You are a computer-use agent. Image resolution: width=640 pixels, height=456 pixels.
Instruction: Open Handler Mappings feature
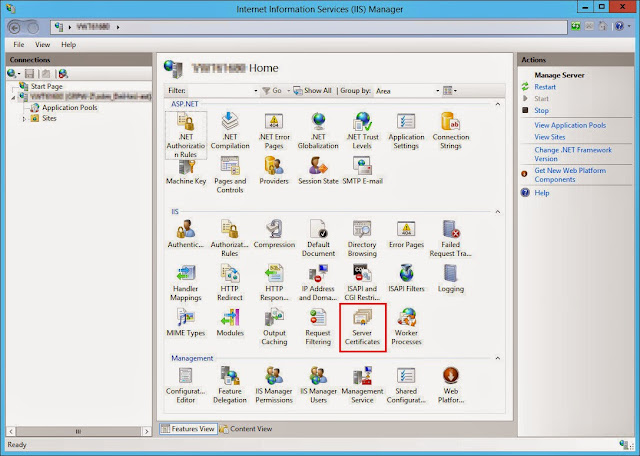(186, 282)
